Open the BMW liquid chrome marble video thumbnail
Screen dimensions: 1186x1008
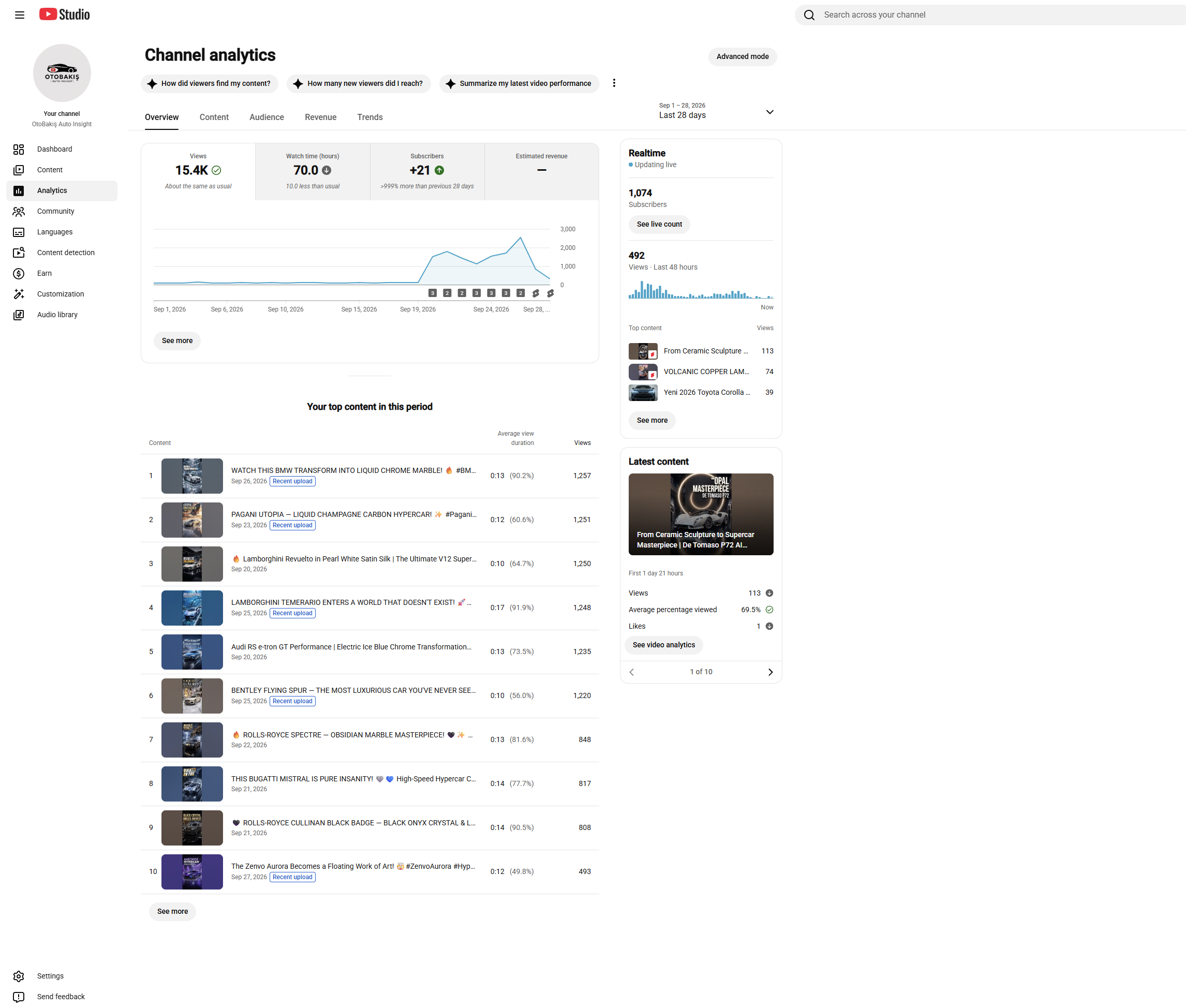[192, 476]
